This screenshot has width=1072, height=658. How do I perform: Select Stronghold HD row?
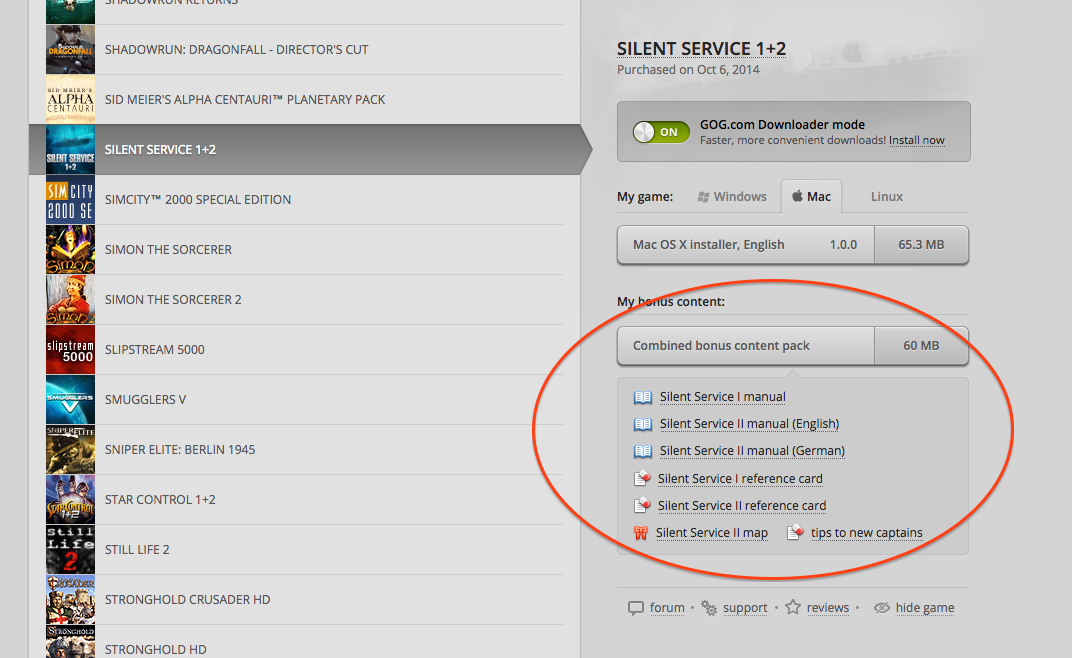click(x=305, y=642)
